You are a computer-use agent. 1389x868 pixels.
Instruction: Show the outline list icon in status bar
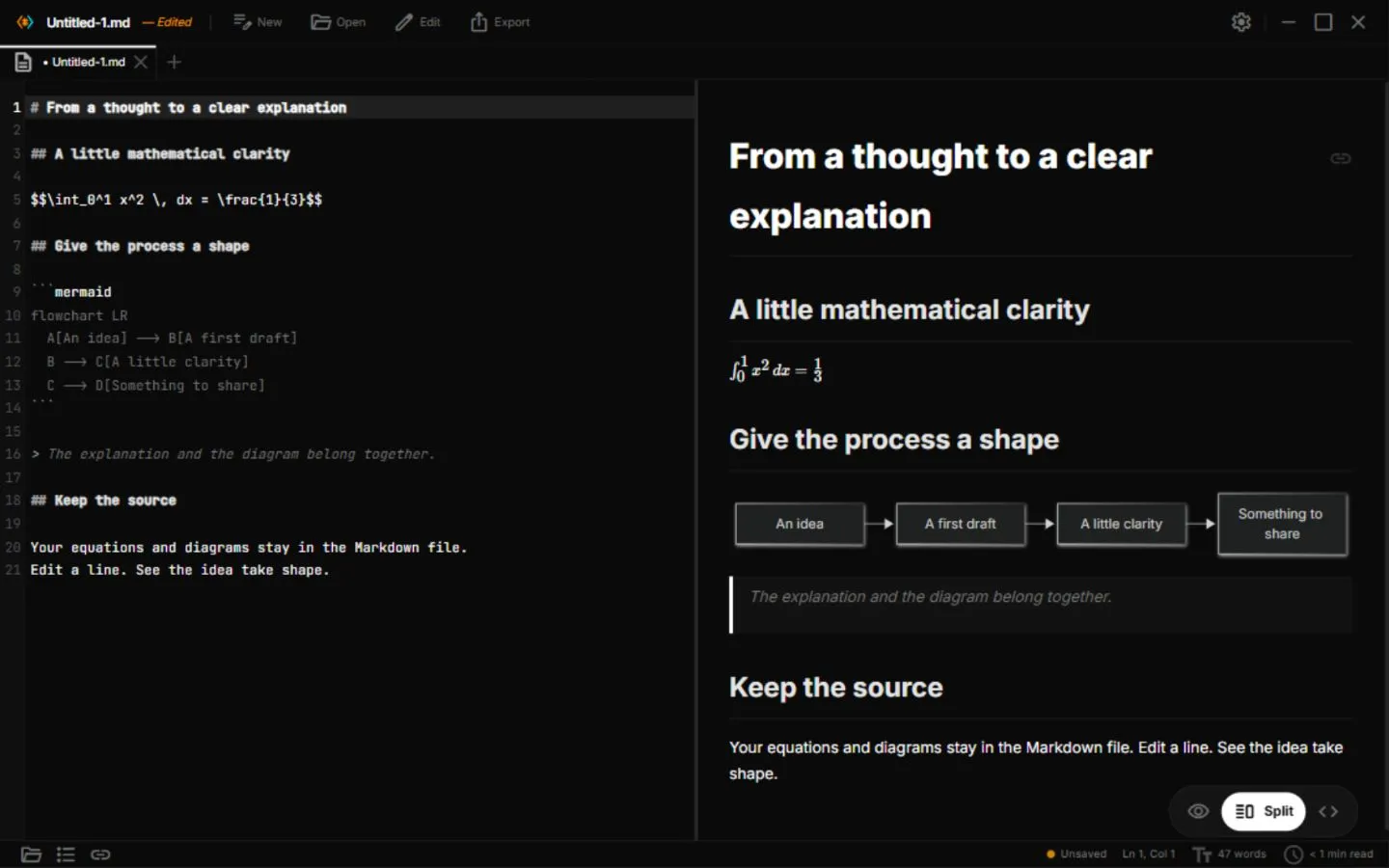tap(66, 854)
